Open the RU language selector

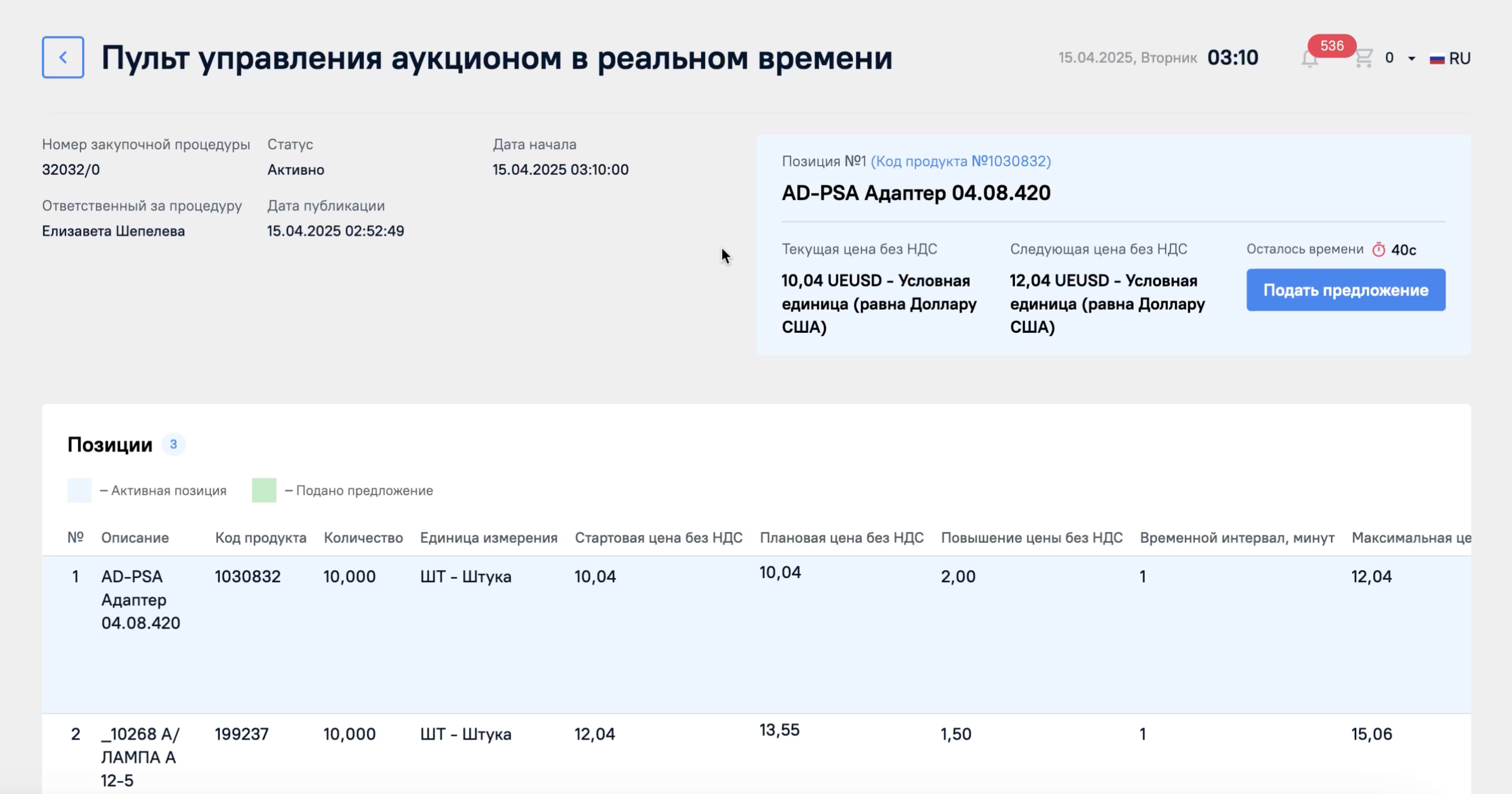tap(1450, 59)
